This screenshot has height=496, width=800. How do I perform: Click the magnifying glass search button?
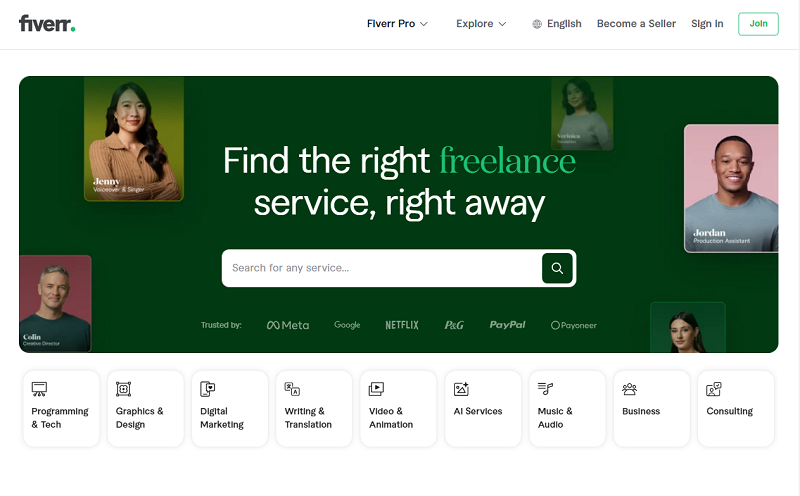coord(558,268)
